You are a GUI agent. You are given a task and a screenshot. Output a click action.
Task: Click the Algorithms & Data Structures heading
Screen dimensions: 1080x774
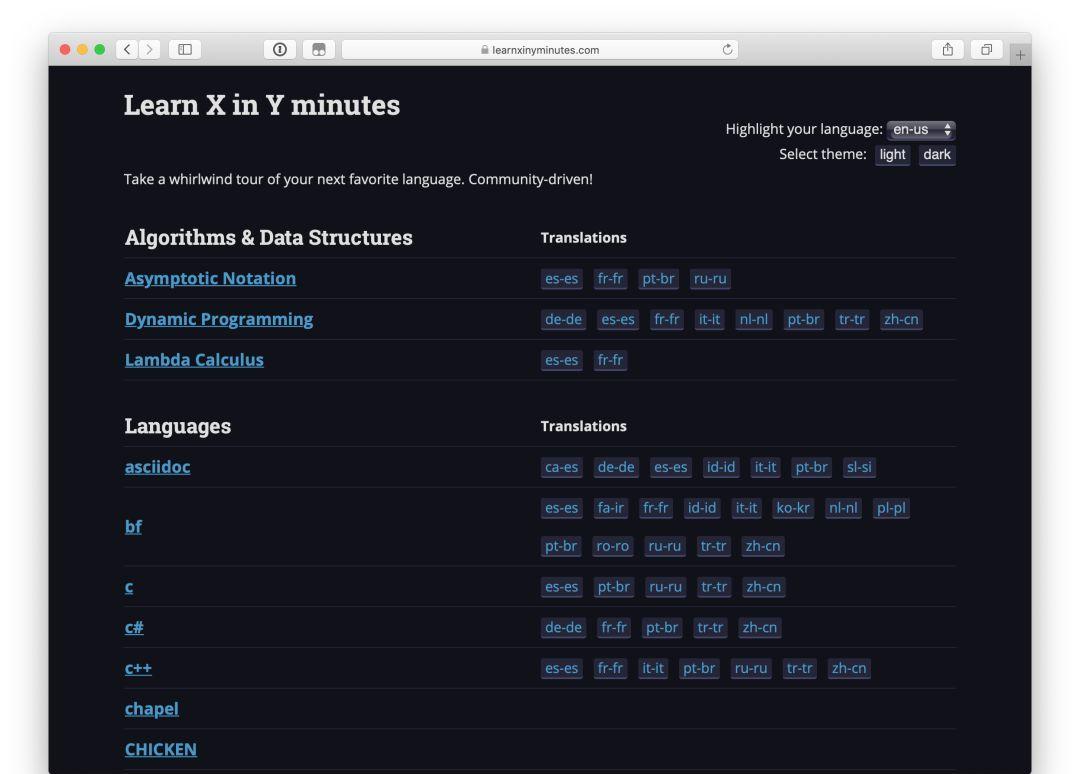[269, 238]
